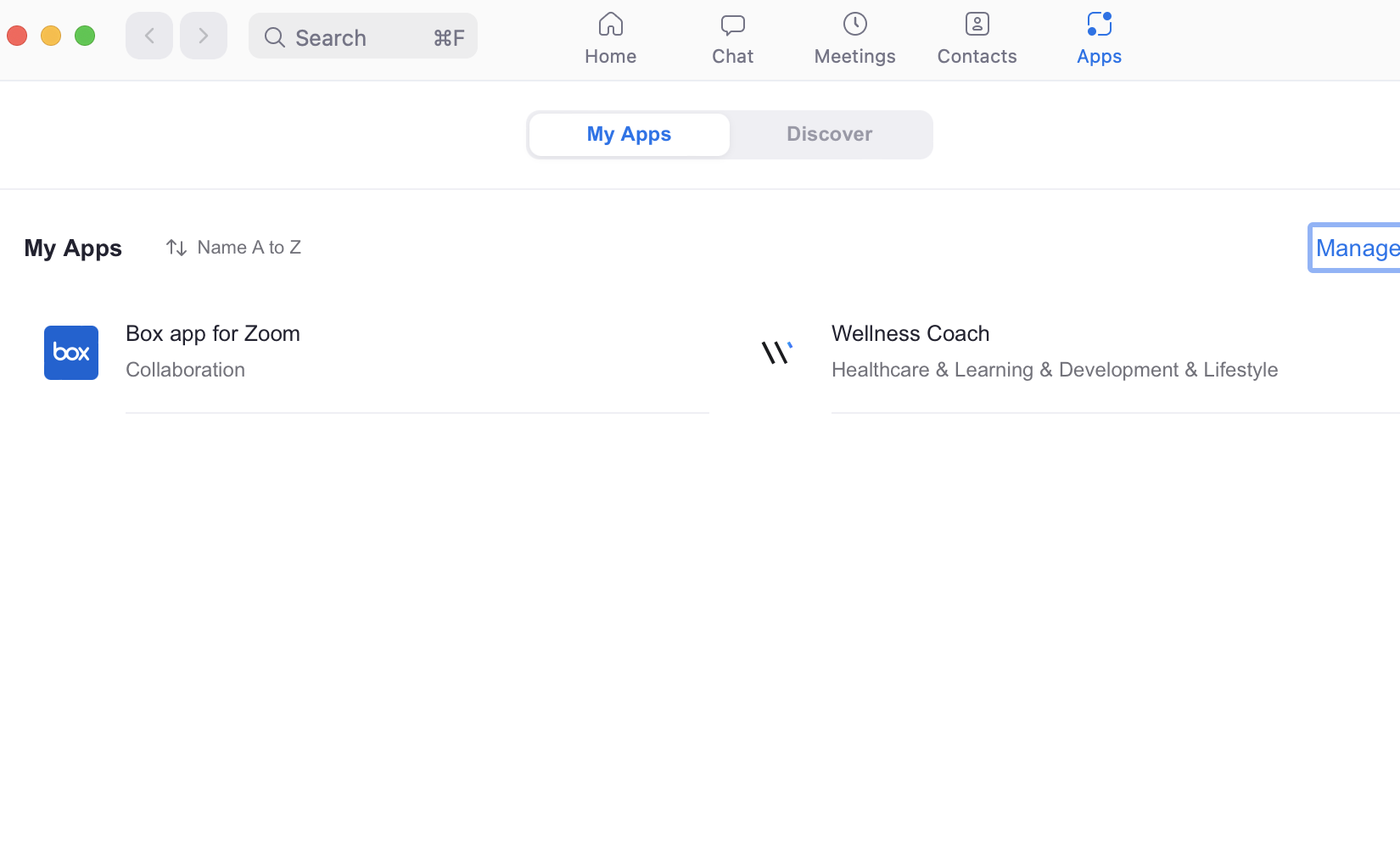The height and width of the screenshot is (865, 1400).
Task: Click the My Apps heading
Action: click(73, 248)
